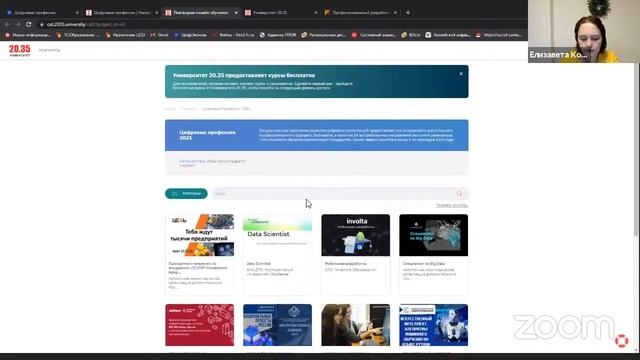The width and height of the screenshot is (640, 360).
Task: Click the Zoom participant video of Елизавета
Action: pos(584,31)
